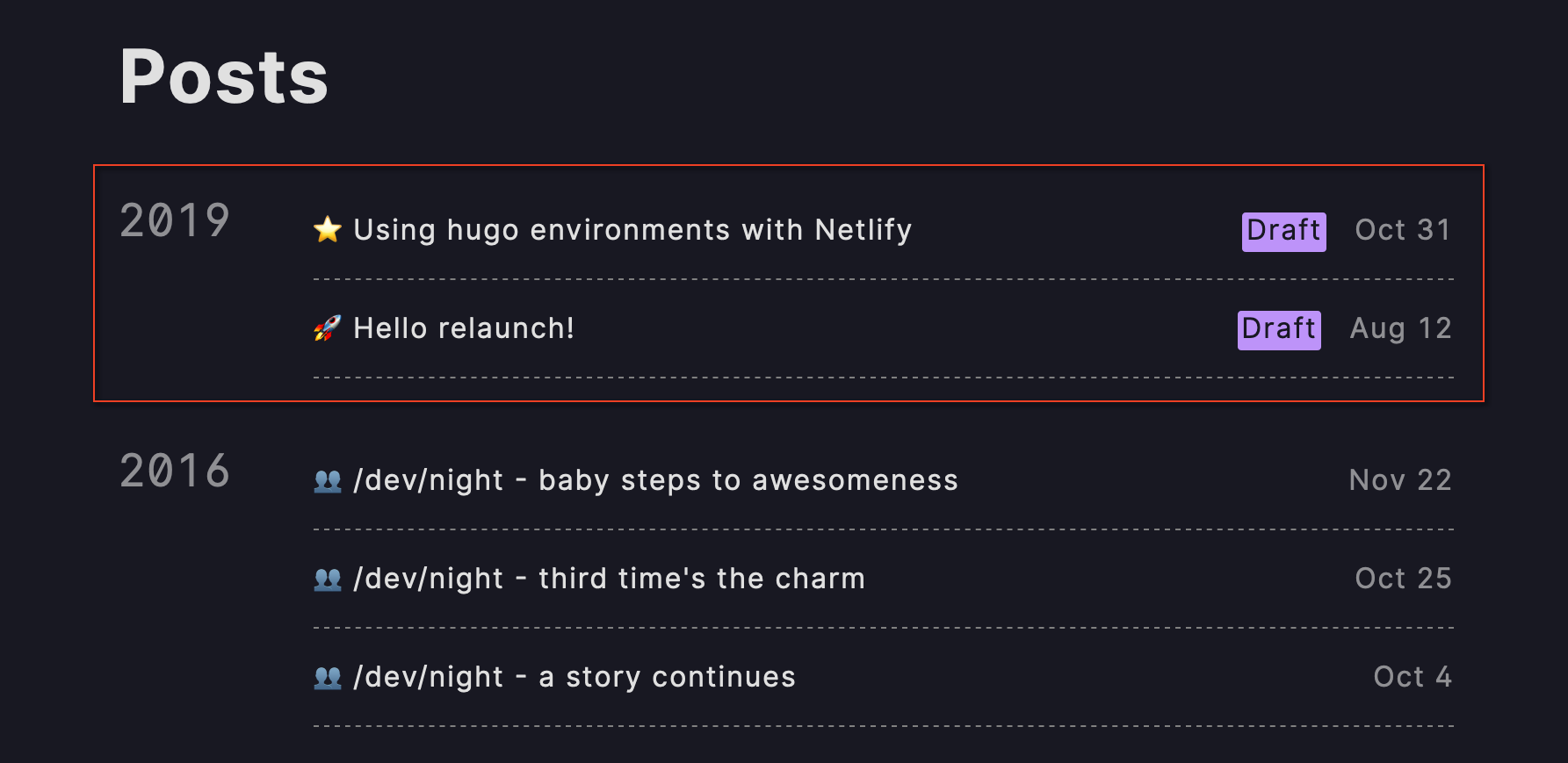Click the Draft badge on the Oct 31 post

1283,232
